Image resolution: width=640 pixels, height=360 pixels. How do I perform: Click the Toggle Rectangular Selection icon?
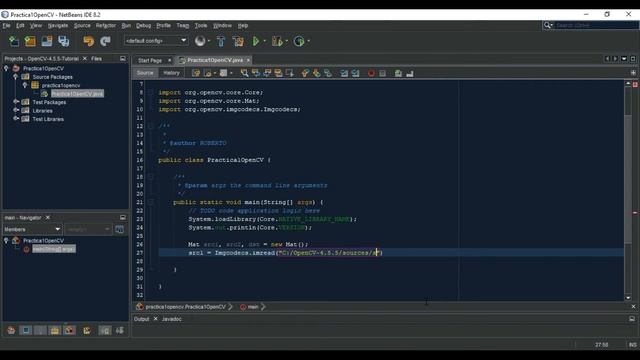click(290, 73)
